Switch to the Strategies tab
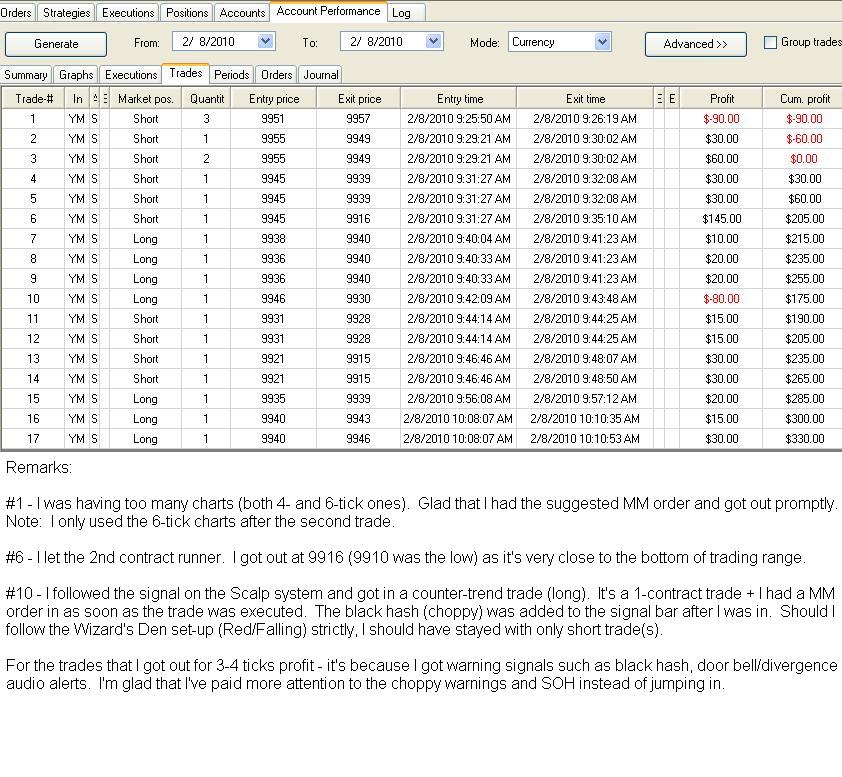The height and width of the screenshot is (777, 842). pos(67,12)
